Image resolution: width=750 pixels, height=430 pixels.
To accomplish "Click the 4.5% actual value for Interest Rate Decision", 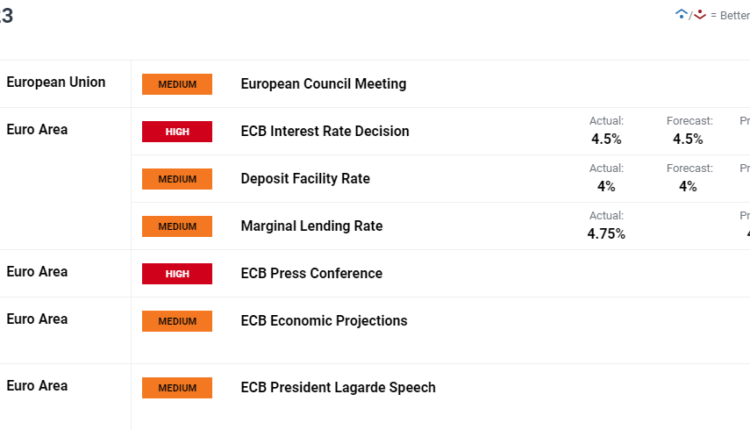I will click(x=606, y=139).
